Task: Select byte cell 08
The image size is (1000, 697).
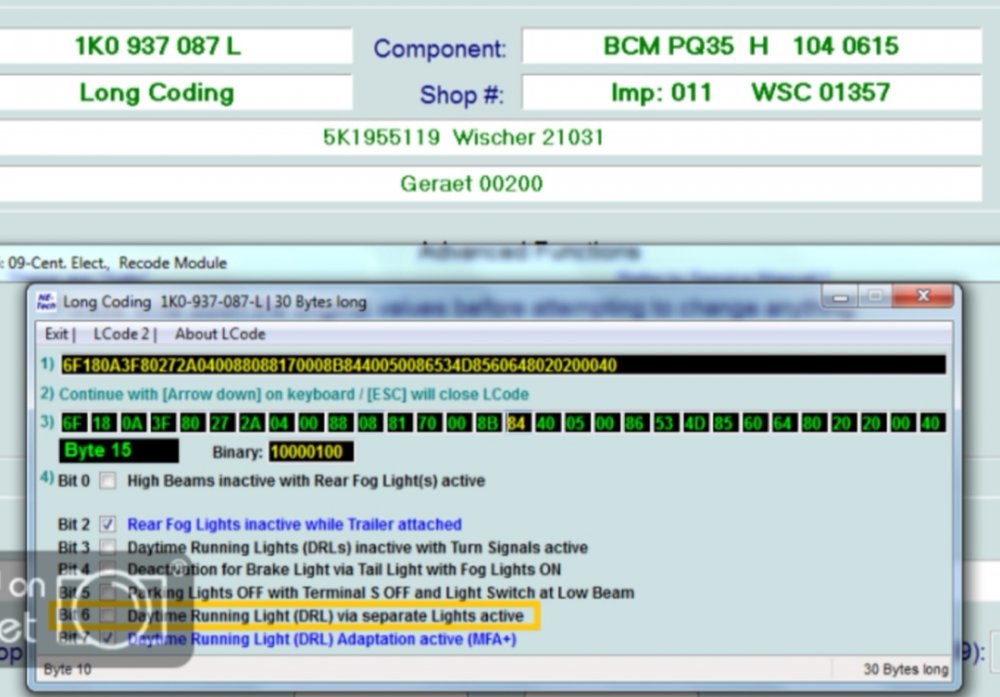Action: 369,423
